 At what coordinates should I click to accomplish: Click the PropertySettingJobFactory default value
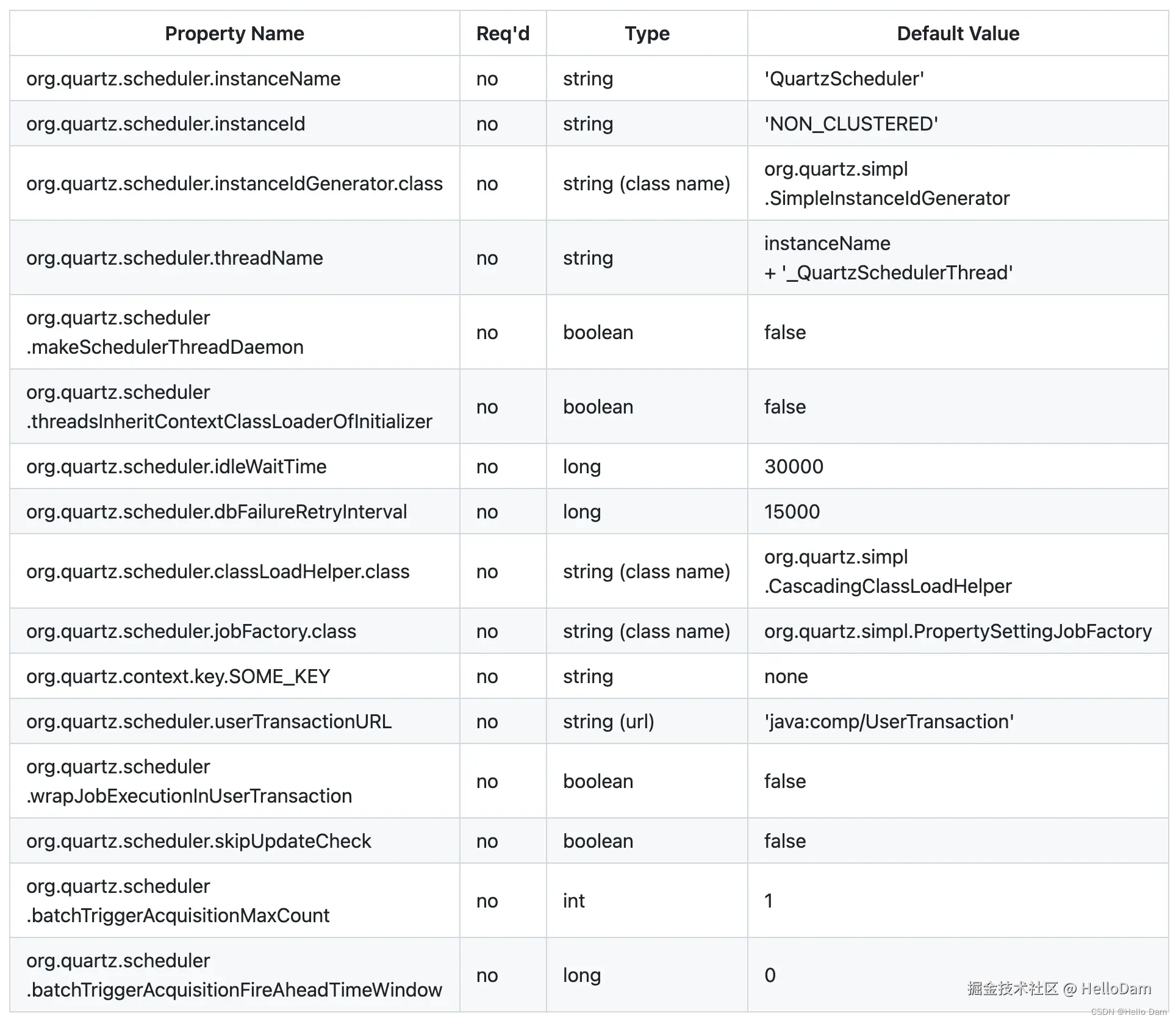tap(958, 631)
